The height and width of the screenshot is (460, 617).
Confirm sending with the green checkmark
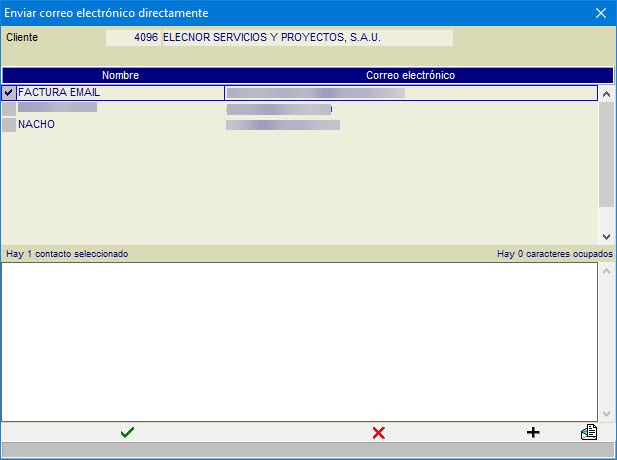click(x=127, y=432)
